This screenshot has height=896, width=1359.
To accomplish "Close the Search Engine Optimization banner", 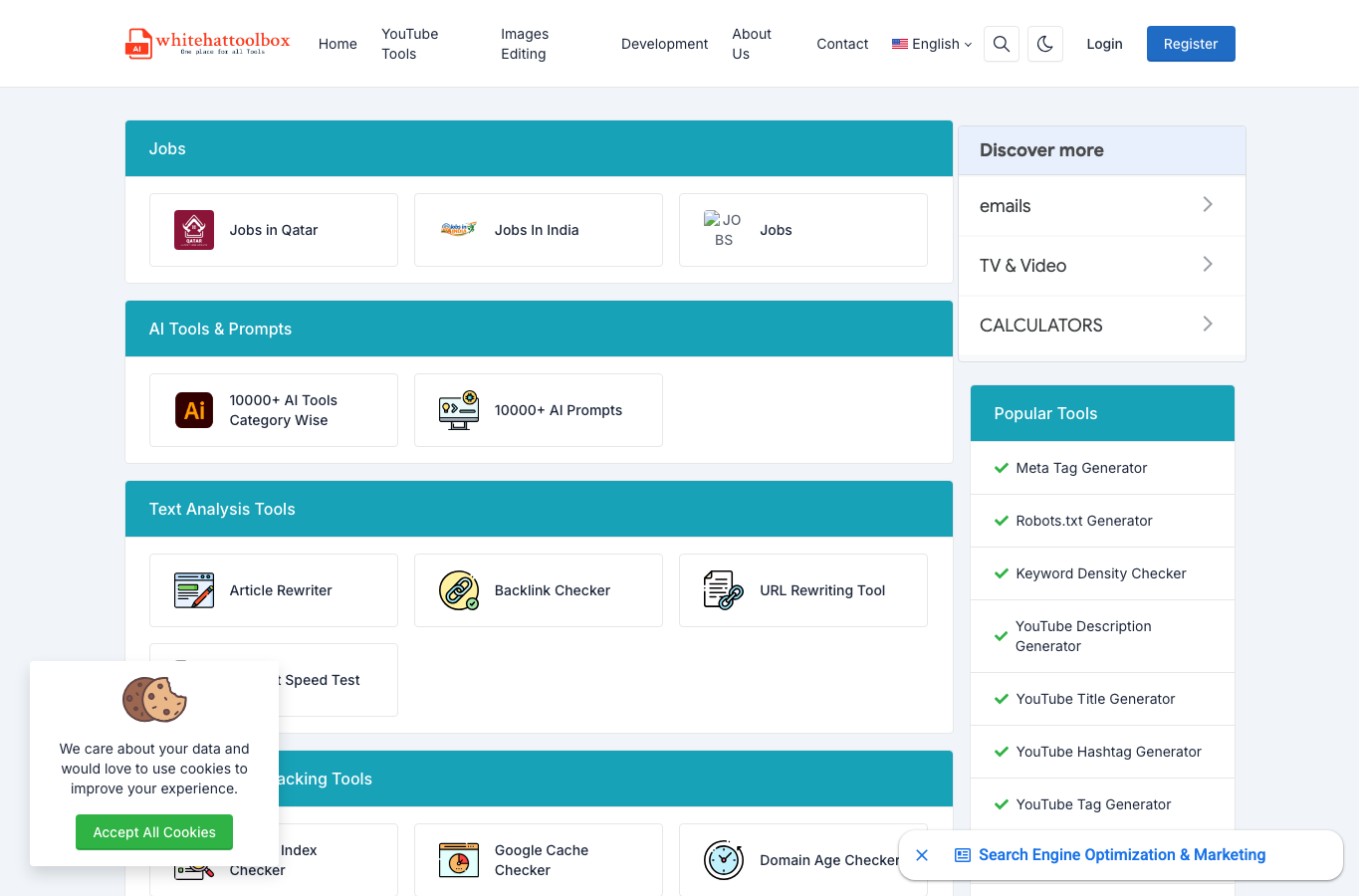I will (922, 855).
